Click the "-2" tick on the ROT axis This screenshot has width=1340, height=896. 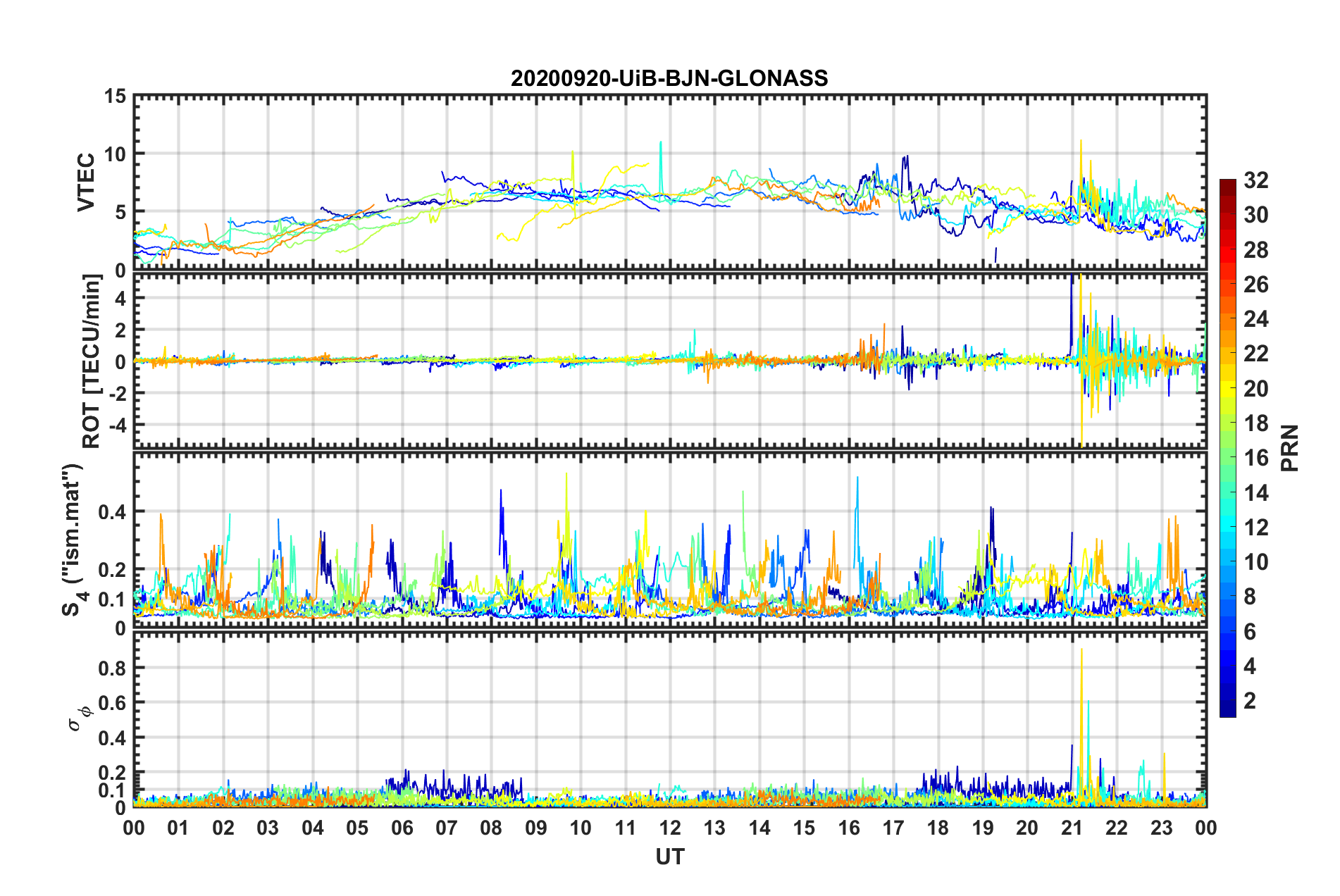pyautogui.click(x=117, y=394)
